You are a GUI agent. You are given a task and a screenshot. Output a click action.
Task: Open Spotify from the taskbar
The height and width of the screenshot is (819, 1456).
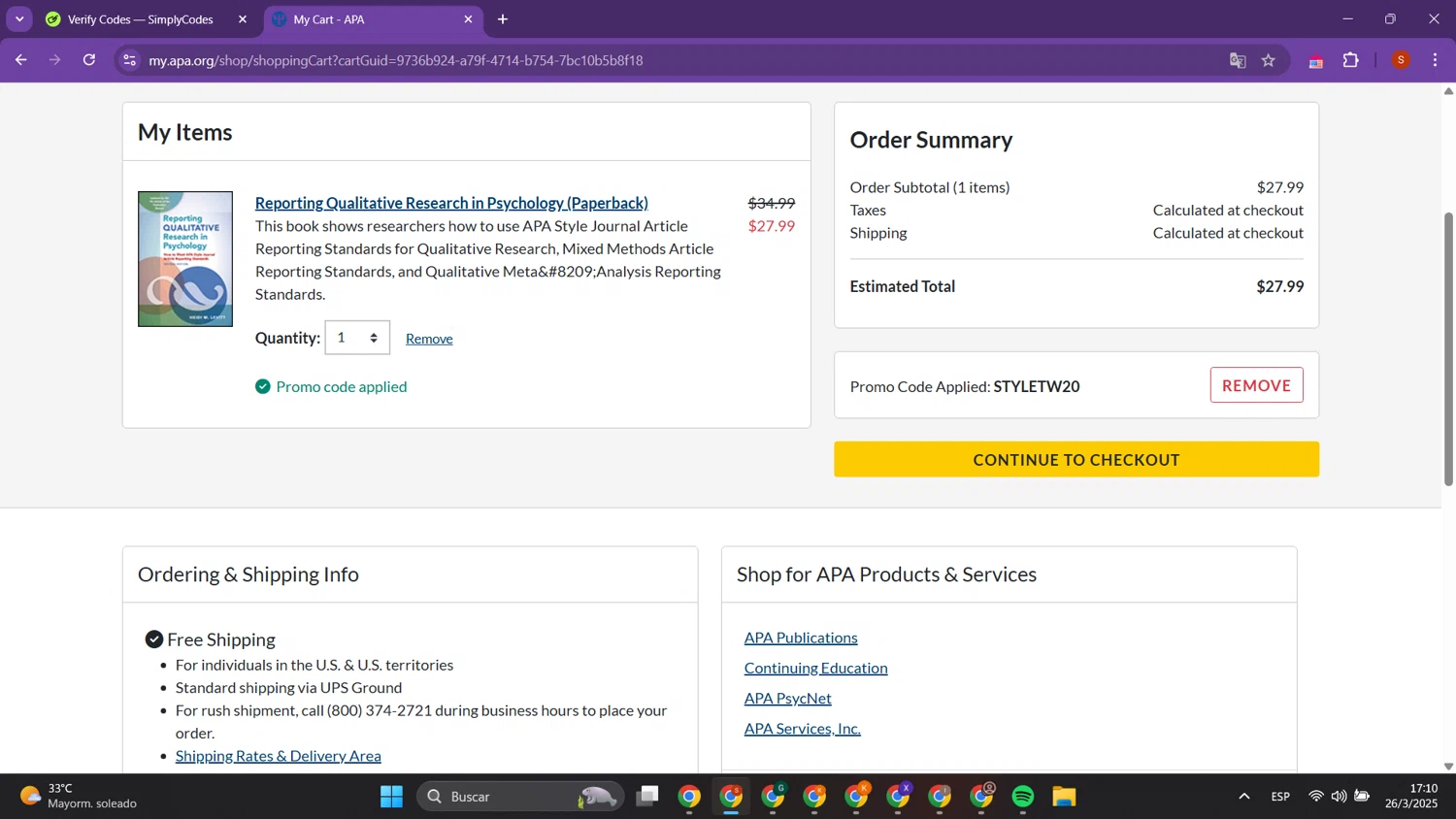(x=1023, y=797)
